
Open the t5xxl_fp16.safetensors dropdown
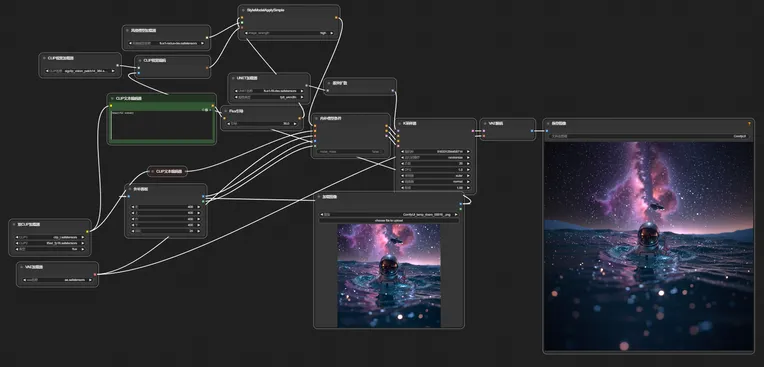click(50, 243)
